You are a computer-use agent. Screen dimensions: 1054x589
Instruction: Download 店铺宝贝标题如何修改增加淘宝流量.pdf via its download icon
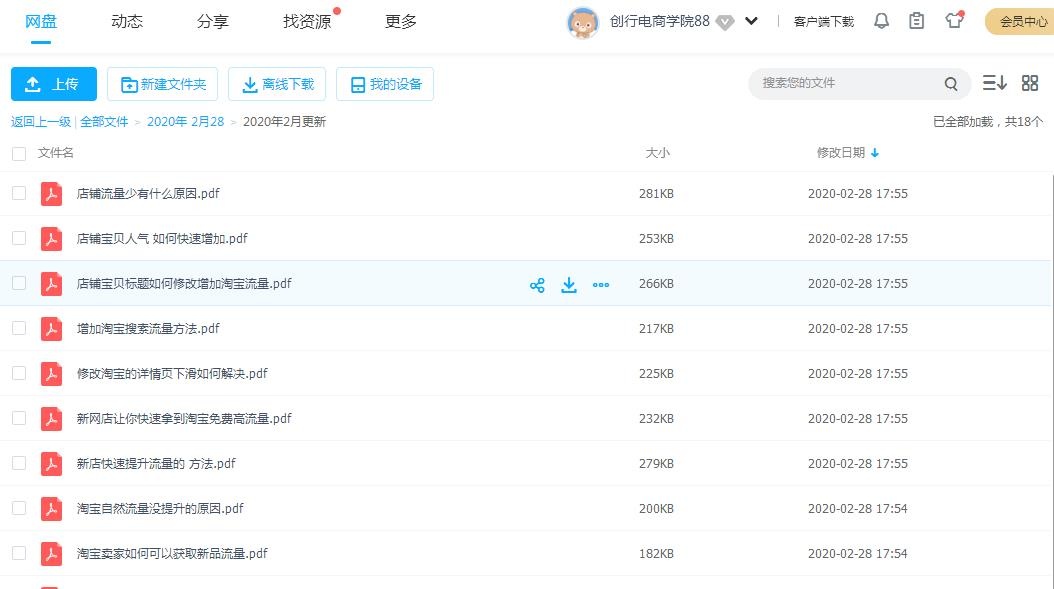tap(569, 284)
